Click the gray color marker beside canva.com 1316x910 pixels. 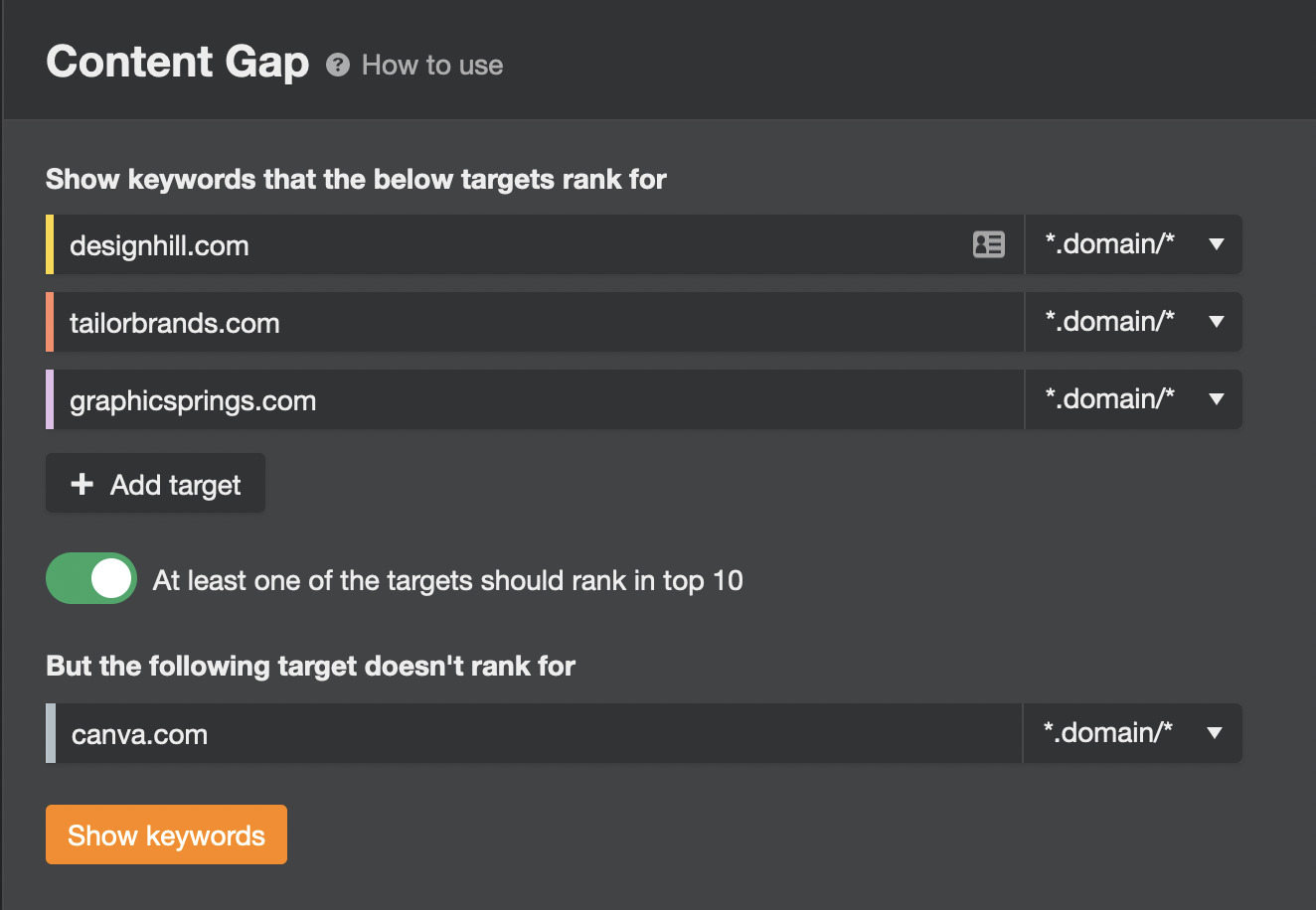[x=51, y=733]
